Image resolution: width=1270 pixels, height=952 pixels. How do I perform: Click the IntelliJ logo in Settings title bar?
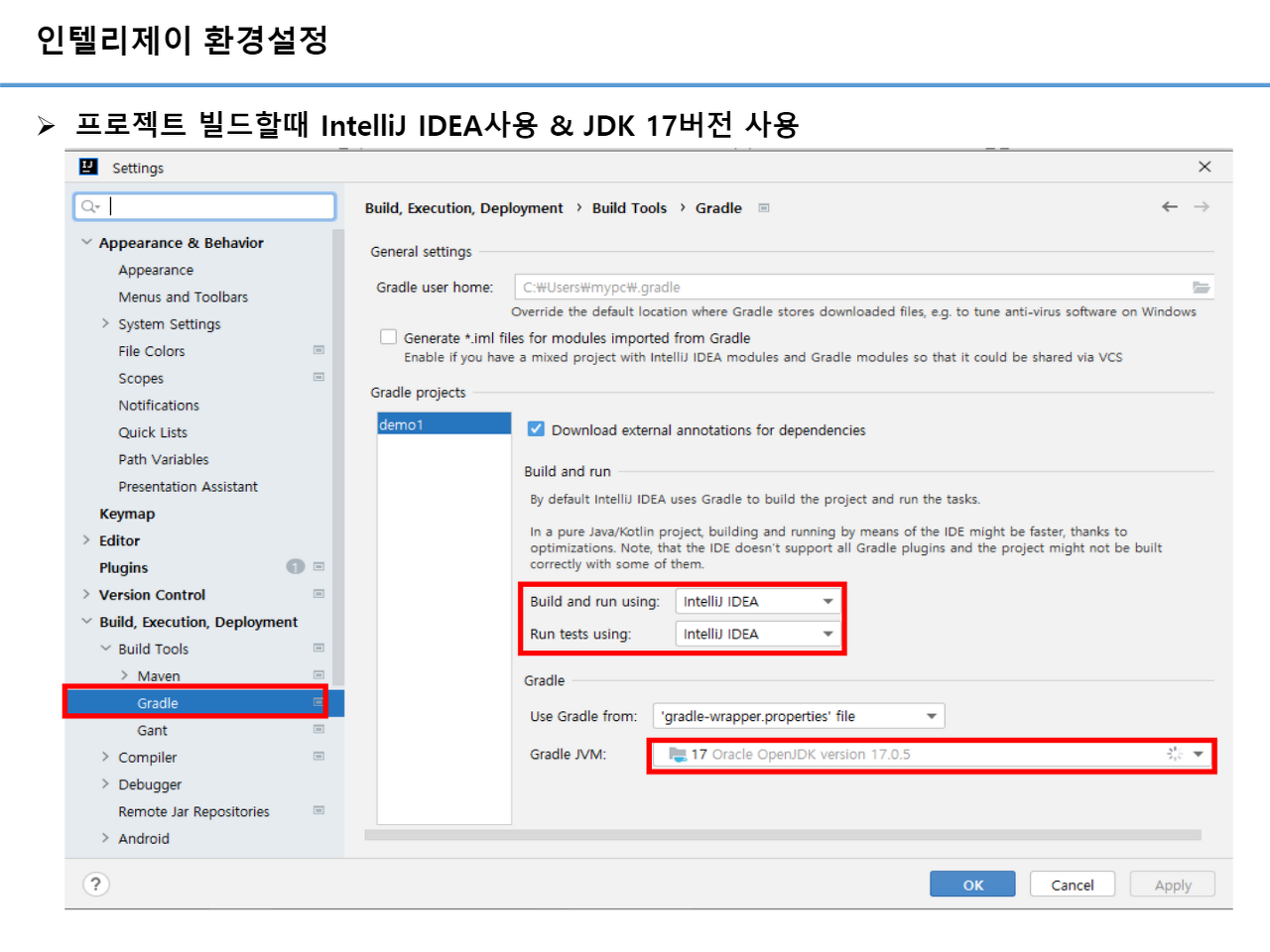pos(88,167)
